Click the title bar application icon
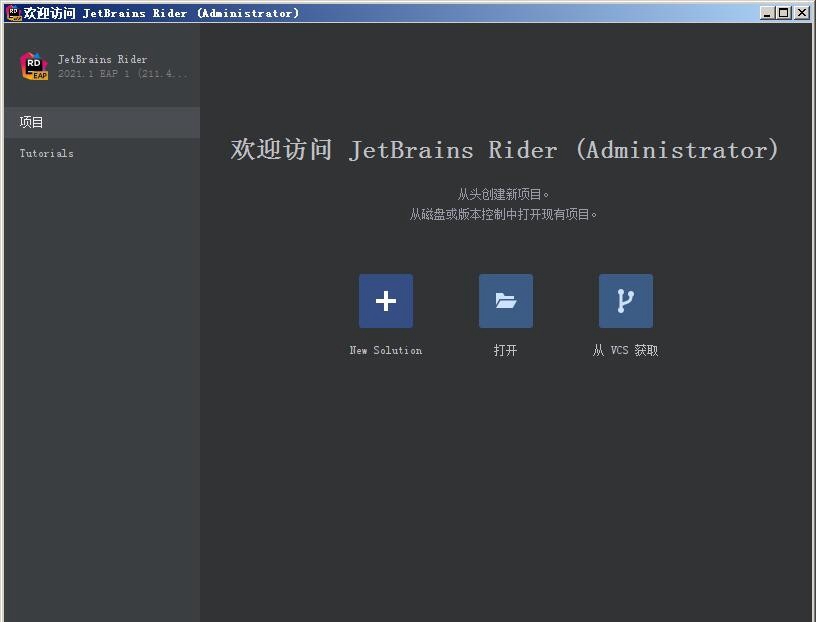The image size is (816, 622). point(14,13)
